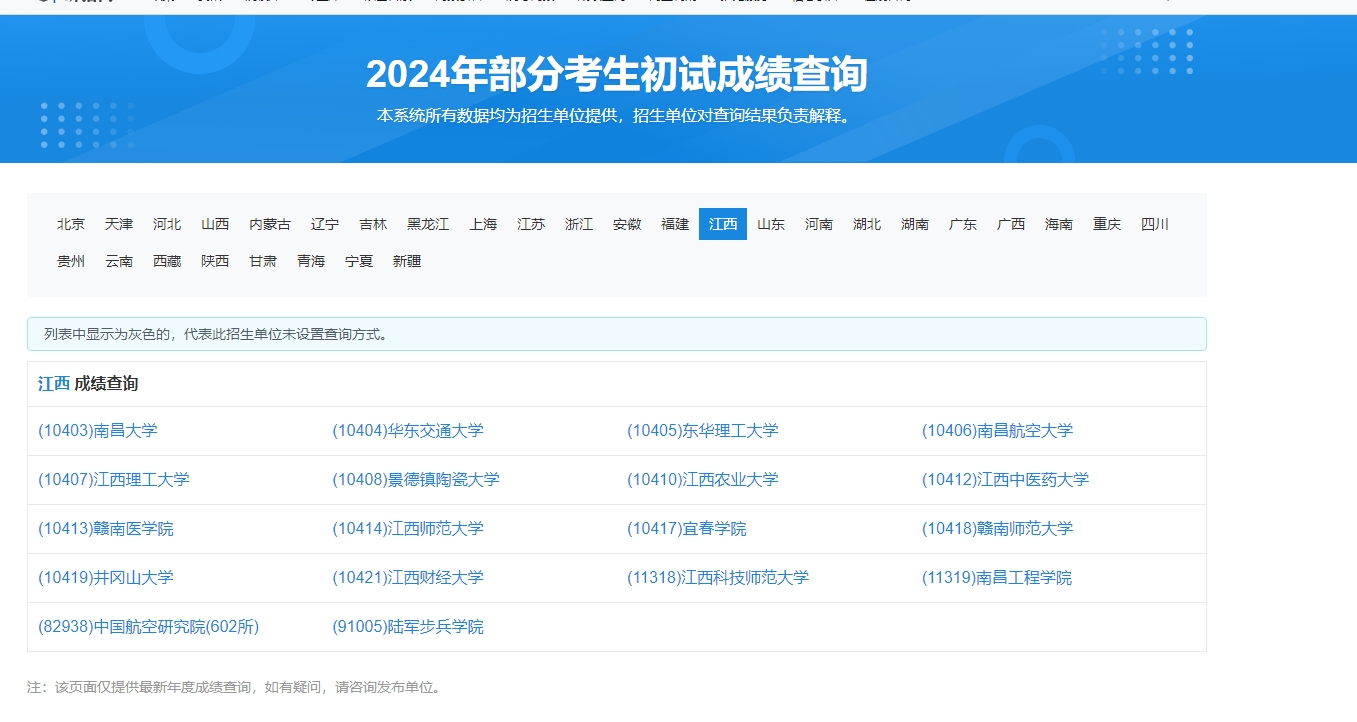
Task: Open (11318)江西科技师范大学 link
Action: coord(718,578)
